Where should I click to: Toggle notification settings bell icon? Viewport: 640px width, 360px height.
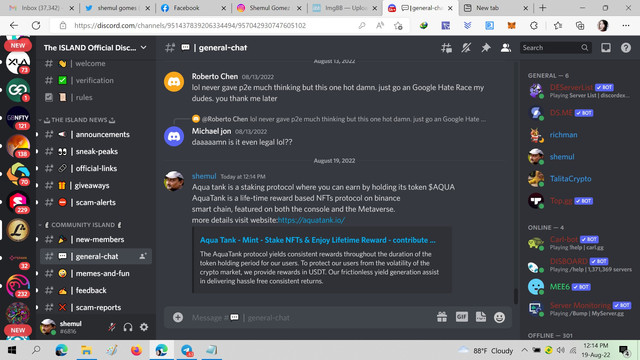point(466,48)
